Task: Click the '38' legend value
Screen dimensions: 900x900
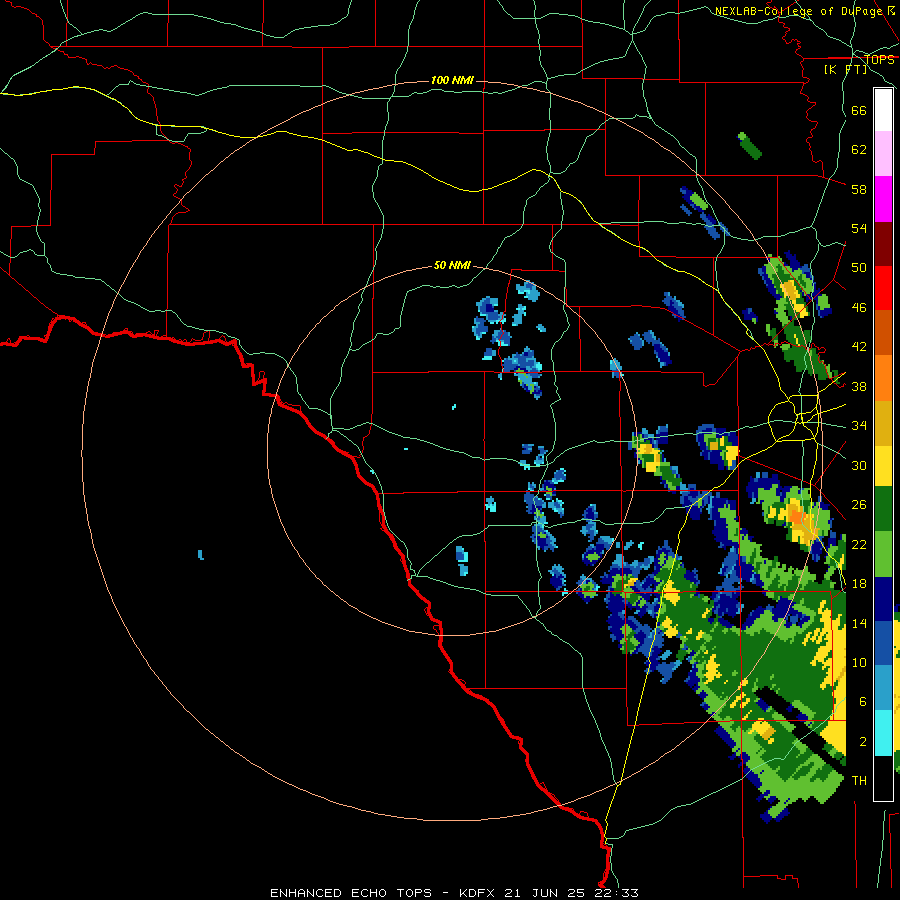Action: point(859,386)
